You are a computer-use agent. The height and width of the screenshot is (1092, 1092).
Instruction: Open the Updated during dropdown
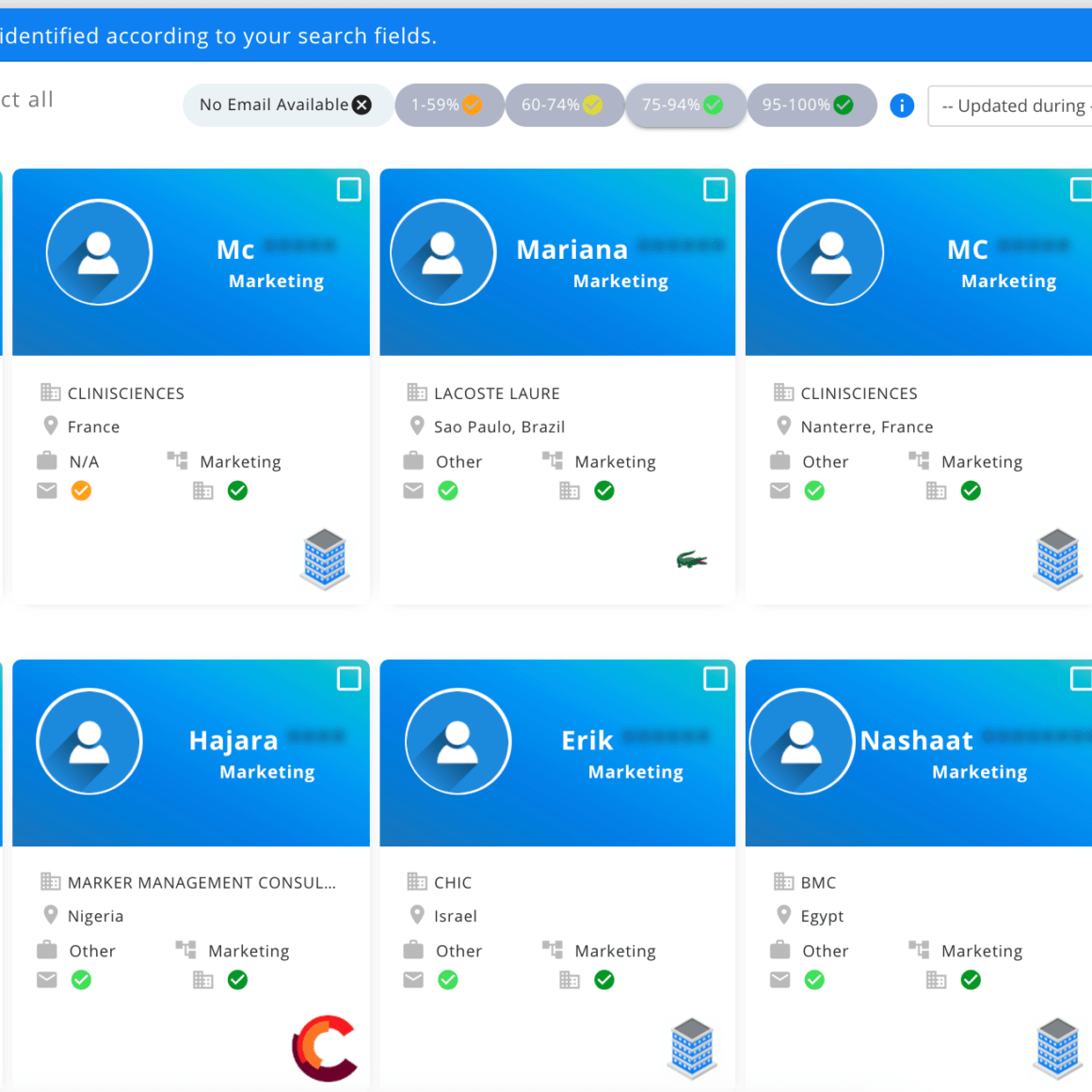coord(1012,105)
